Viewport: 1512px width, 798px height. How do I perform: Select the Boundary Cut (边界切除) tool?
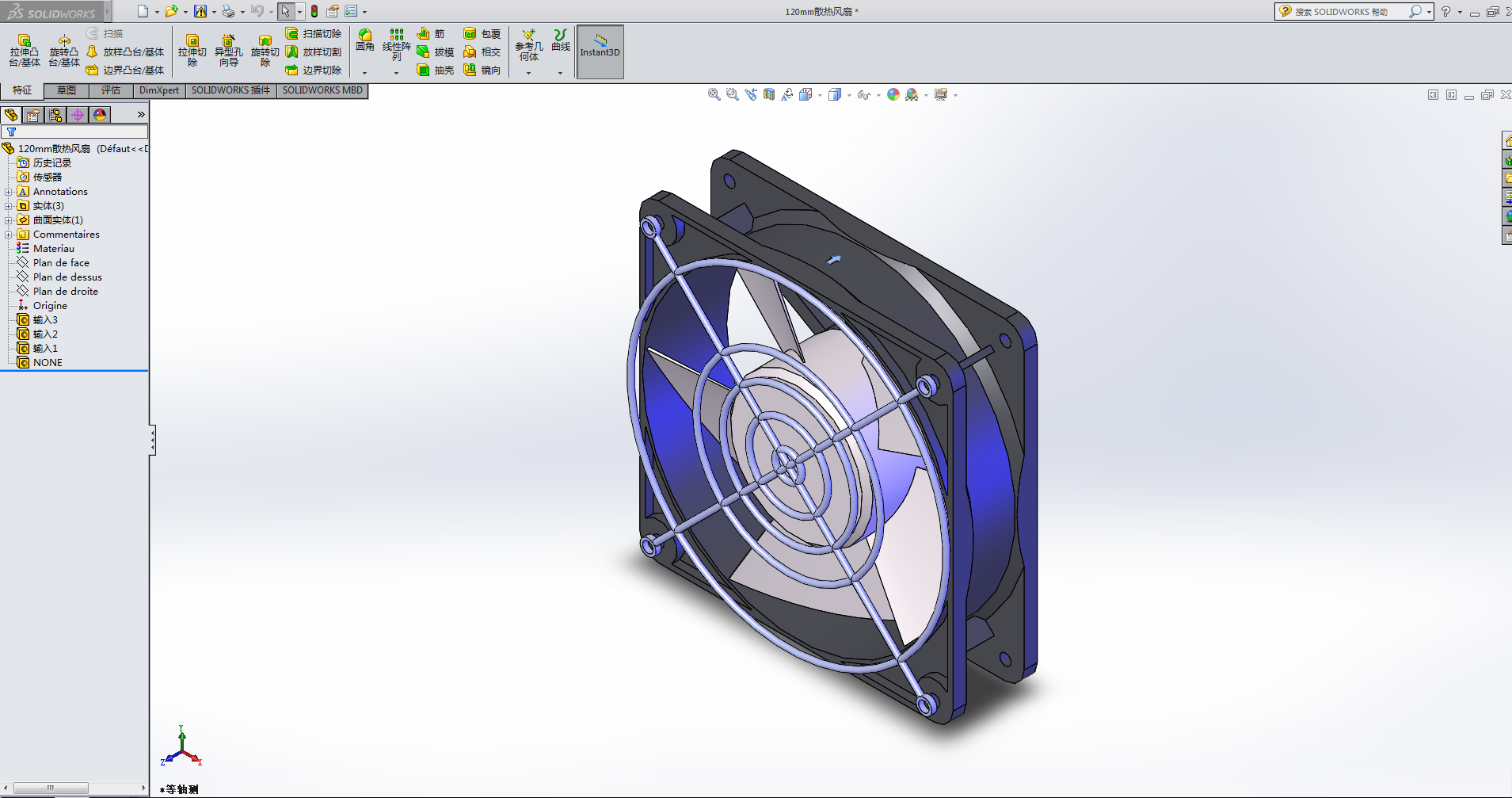click(x=314, y=71)
